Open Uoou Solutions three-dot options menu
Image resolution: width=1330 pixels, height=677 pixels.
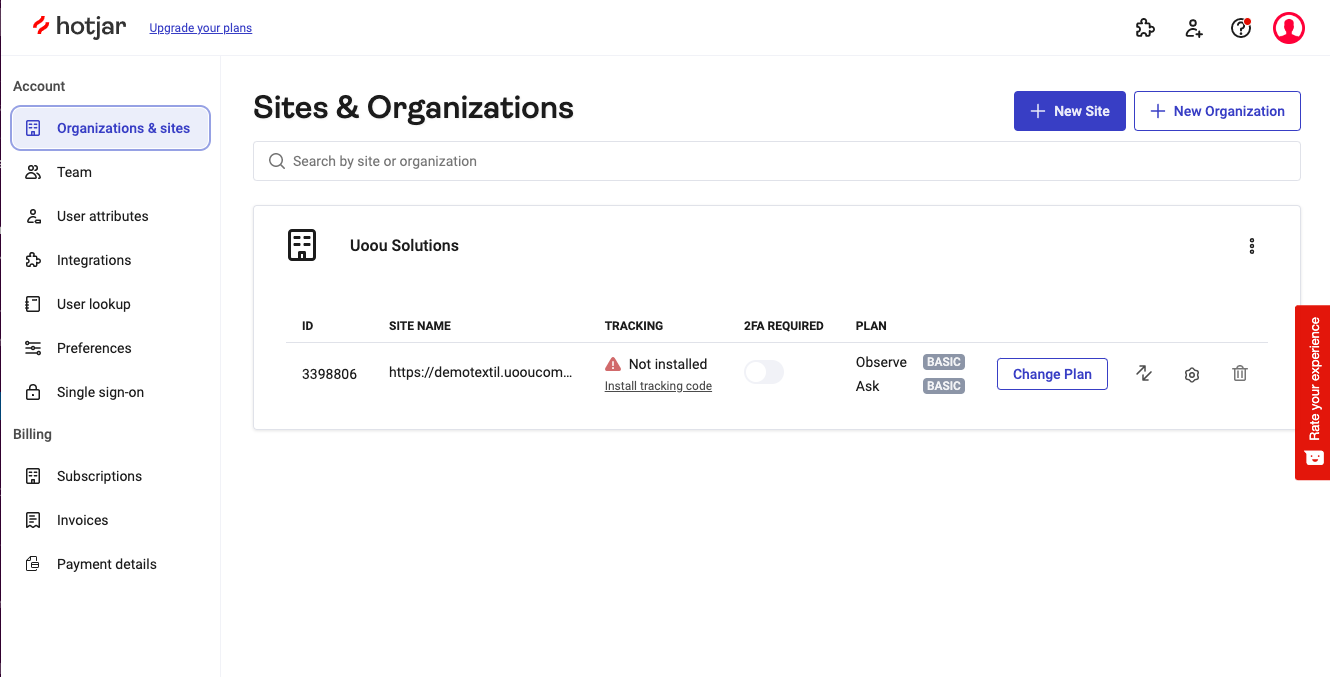1252,246
